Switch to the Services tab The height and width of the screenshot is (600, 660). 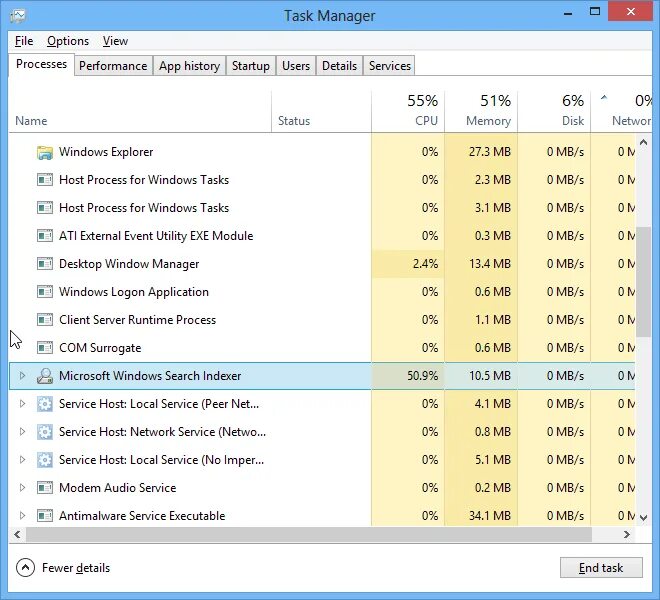[x=390, y=66]
